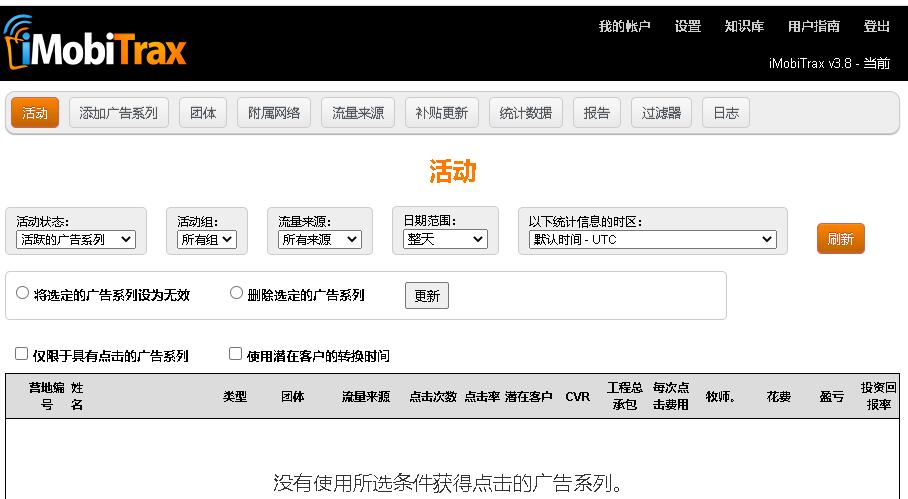Select the 日志 tab
Viewport: 908px width, 499px height.
coord(726,113)
